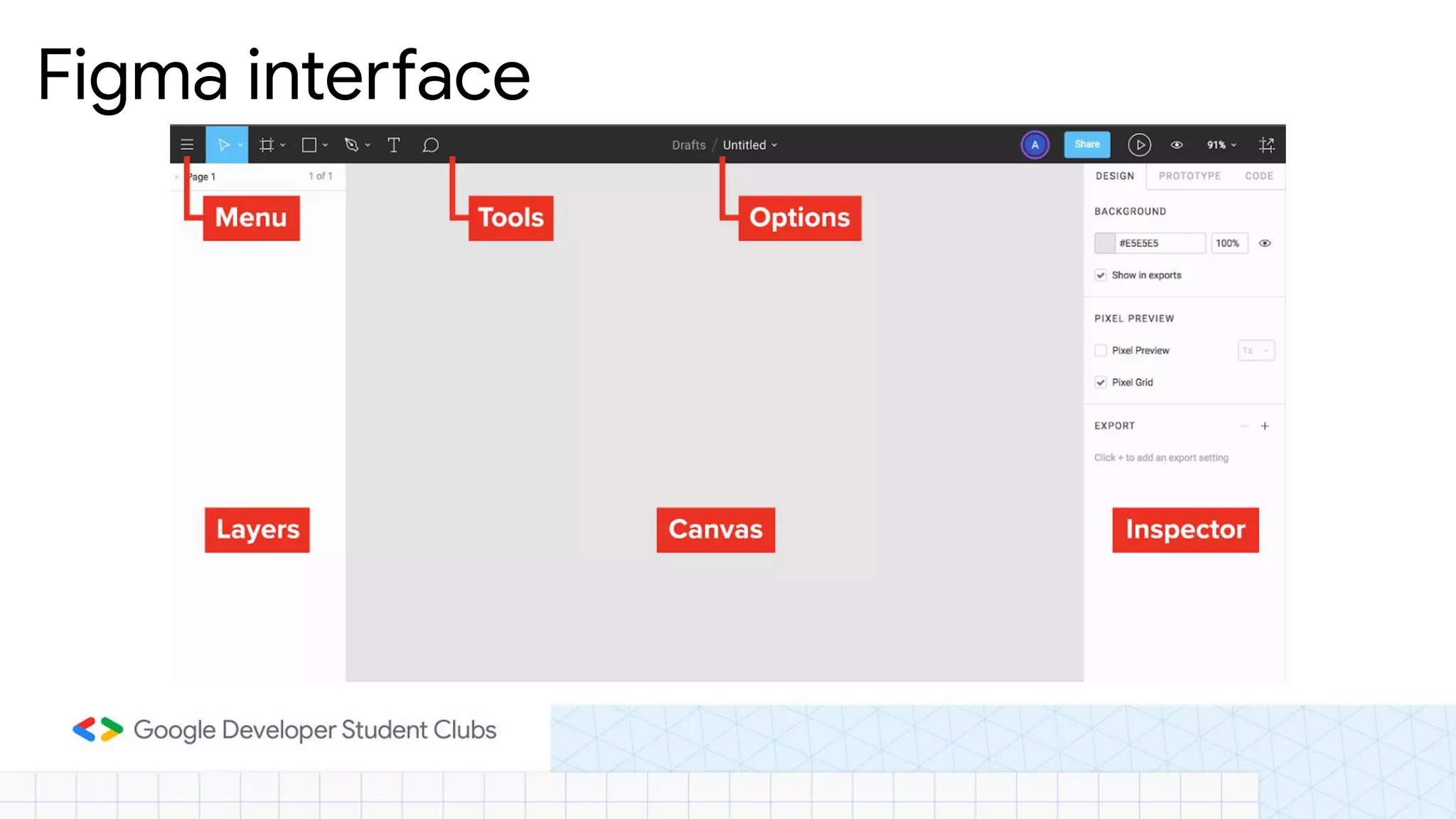Viewport: 1456px width, 819px height.
Task: Switch to the Prototype tab
Action: [x=1189, y=176]
